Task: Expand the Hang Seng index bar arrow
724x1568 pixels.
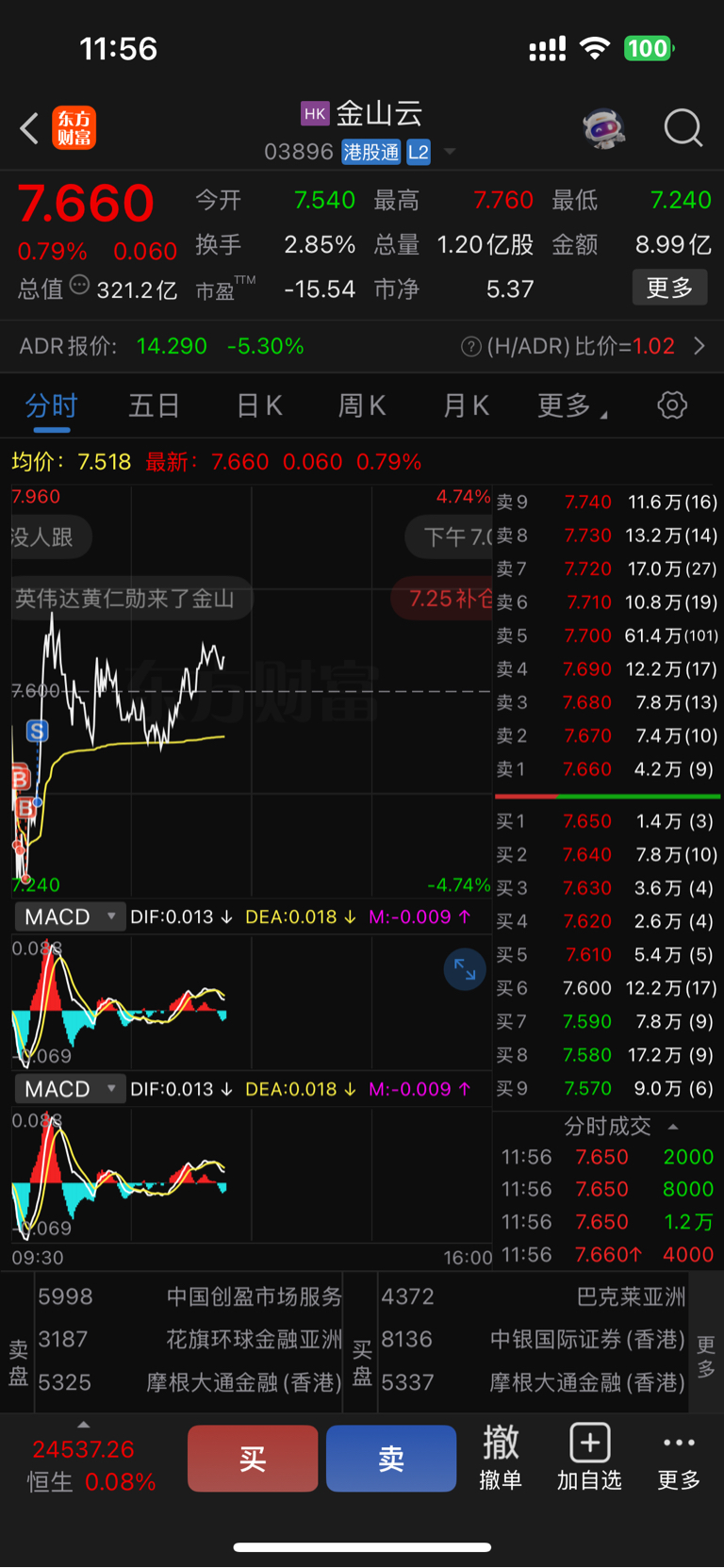Action: coord(83,1425)
